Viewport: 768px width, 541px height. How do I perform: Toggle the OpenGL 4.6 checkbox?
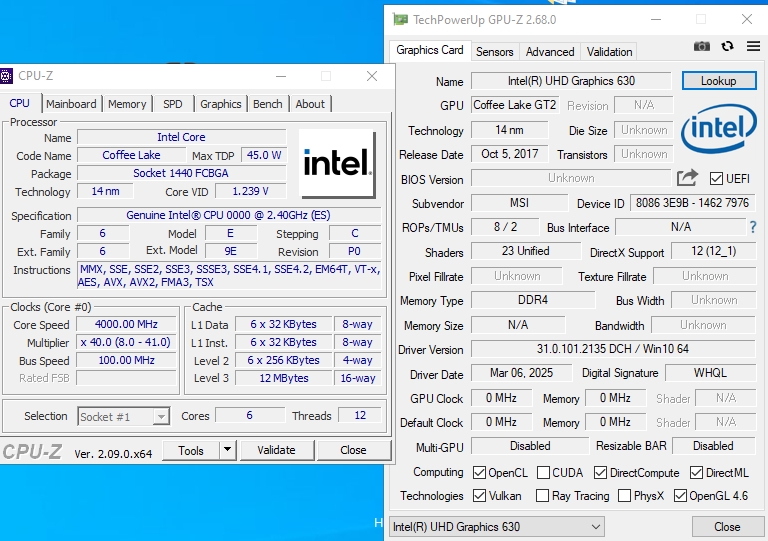pyautogui.click(x=680, y=495)
